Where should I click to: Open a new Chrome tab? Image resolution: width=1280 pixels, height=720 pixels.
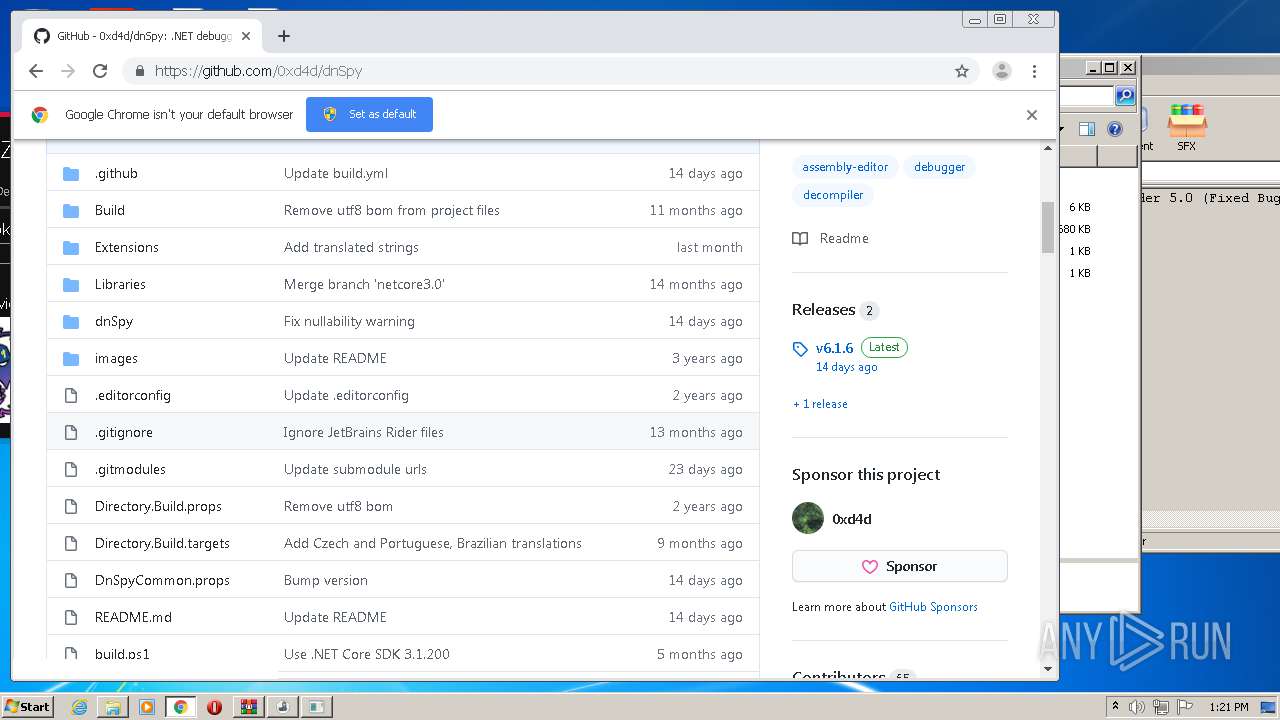[x=284, y=36]
